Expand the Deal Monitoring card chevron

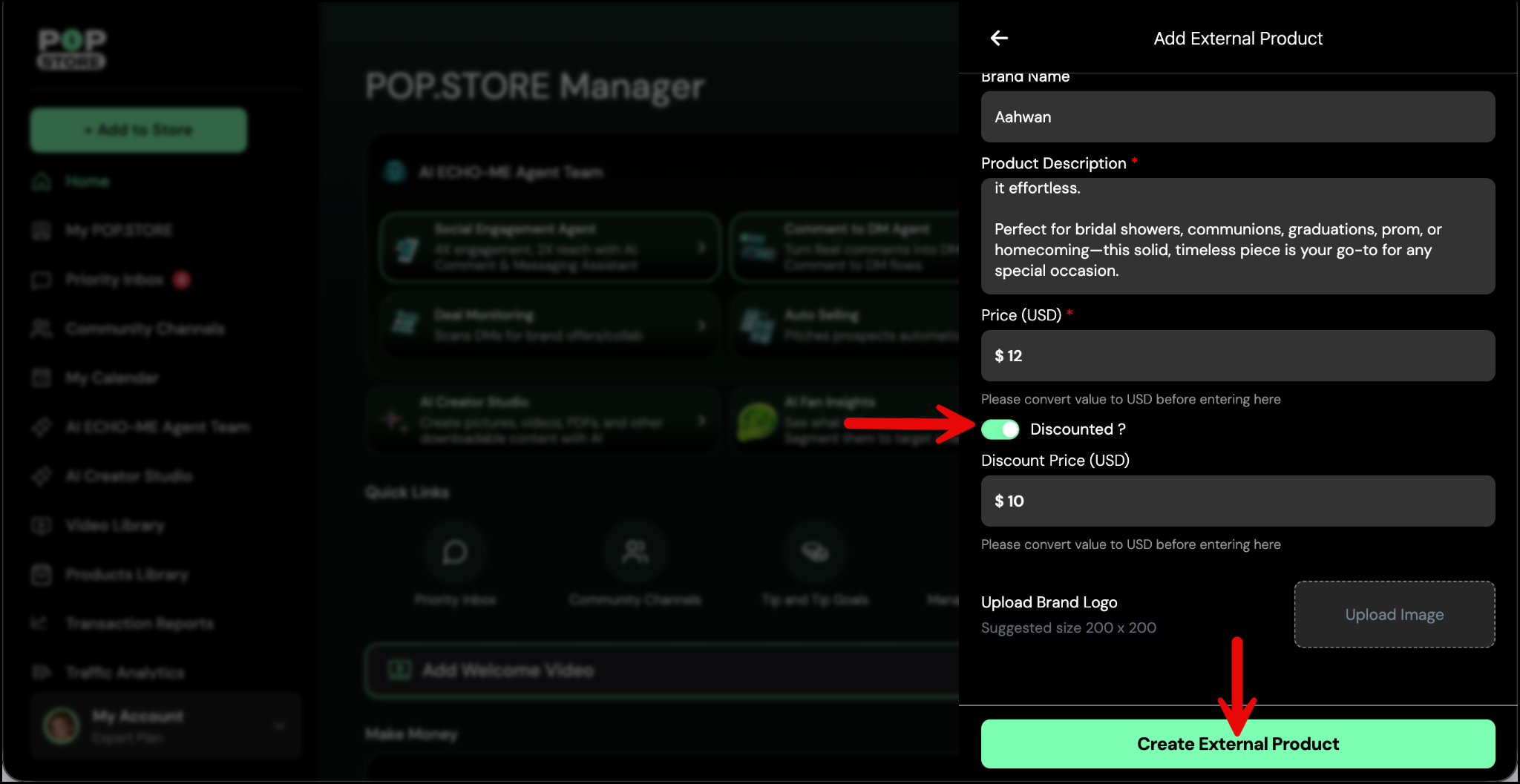click(701, 326)
